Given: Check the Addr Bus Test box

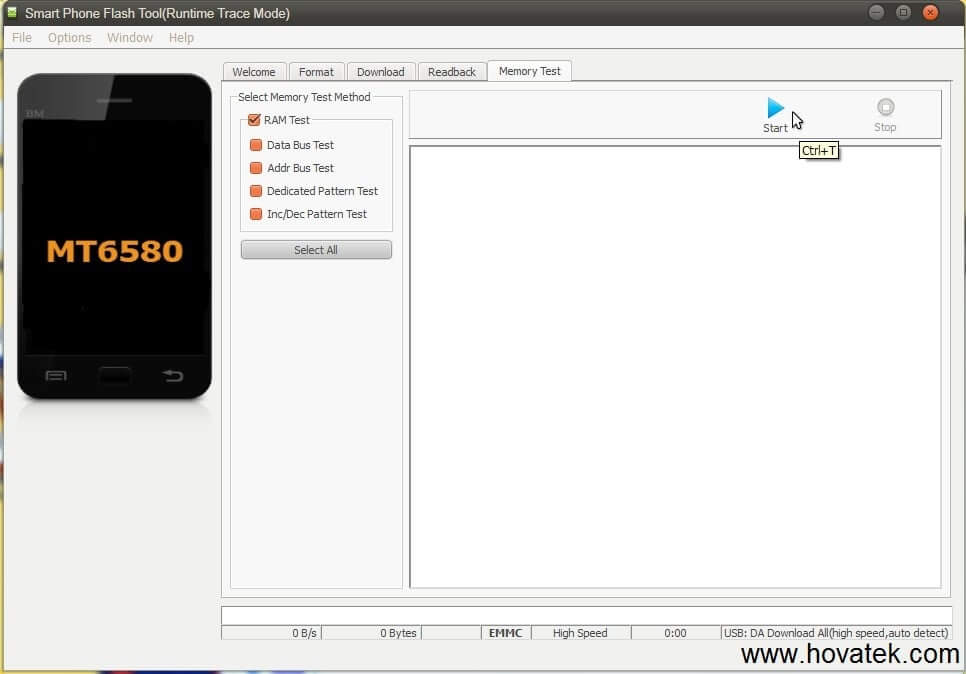Looking at the screenshot, I should click(x=256, y=168).
